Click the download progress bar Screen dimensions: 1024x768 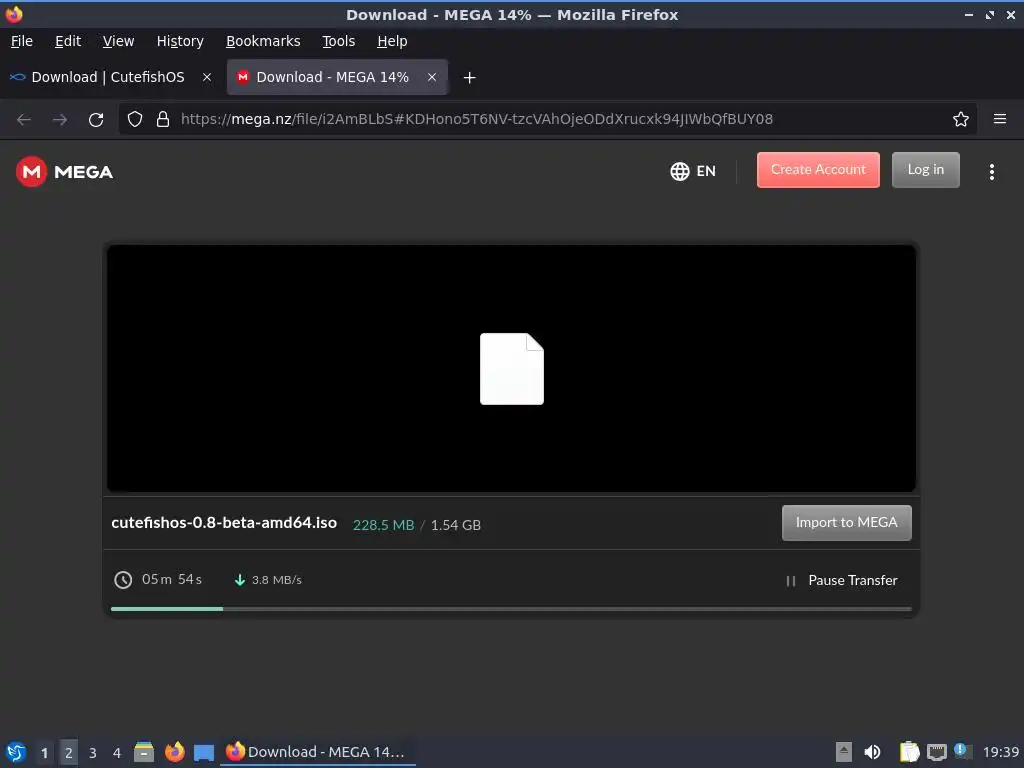point(511,609)
